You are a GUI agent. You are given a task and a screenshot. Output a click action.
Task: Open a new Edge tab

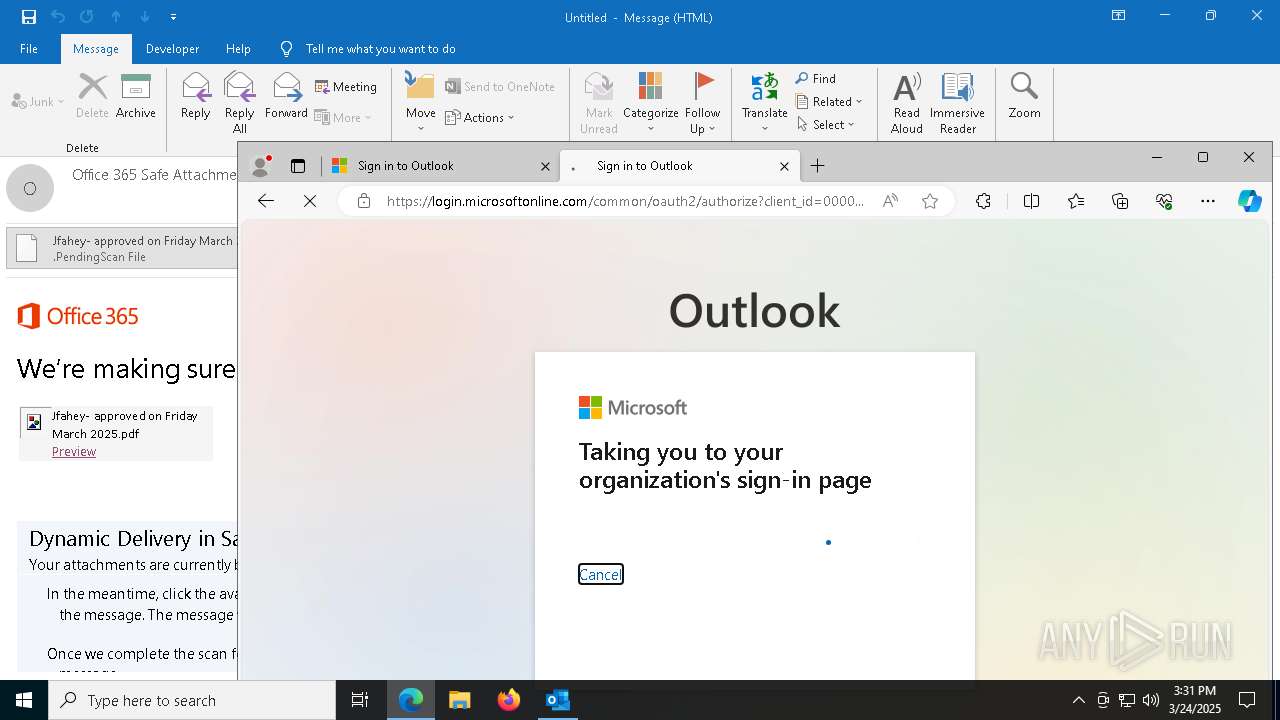tap(818, 166)
